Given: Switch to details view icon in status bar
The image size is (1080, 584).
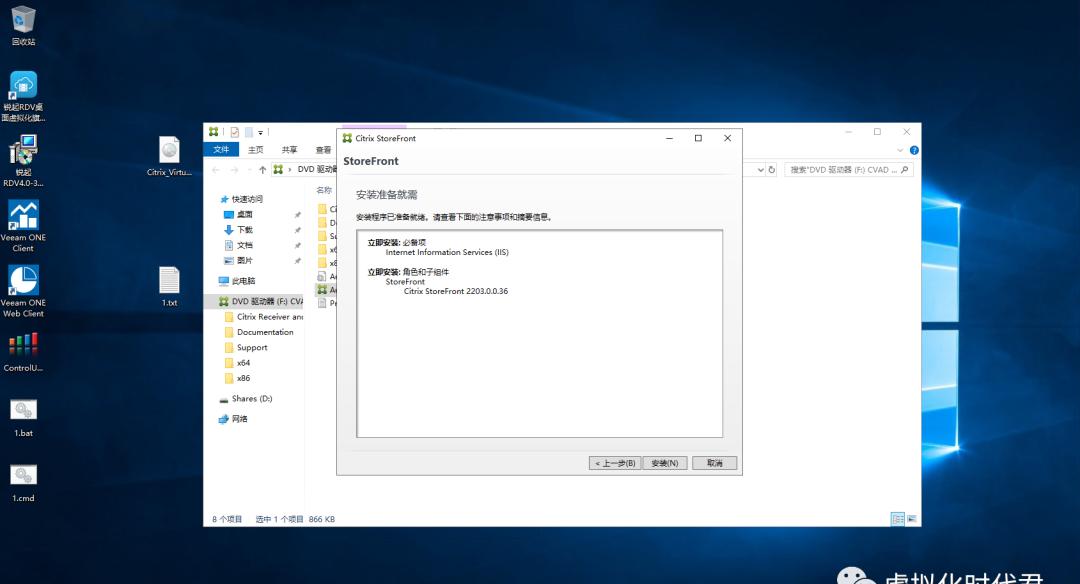Looking at the screenshot, I should point(897,519).
